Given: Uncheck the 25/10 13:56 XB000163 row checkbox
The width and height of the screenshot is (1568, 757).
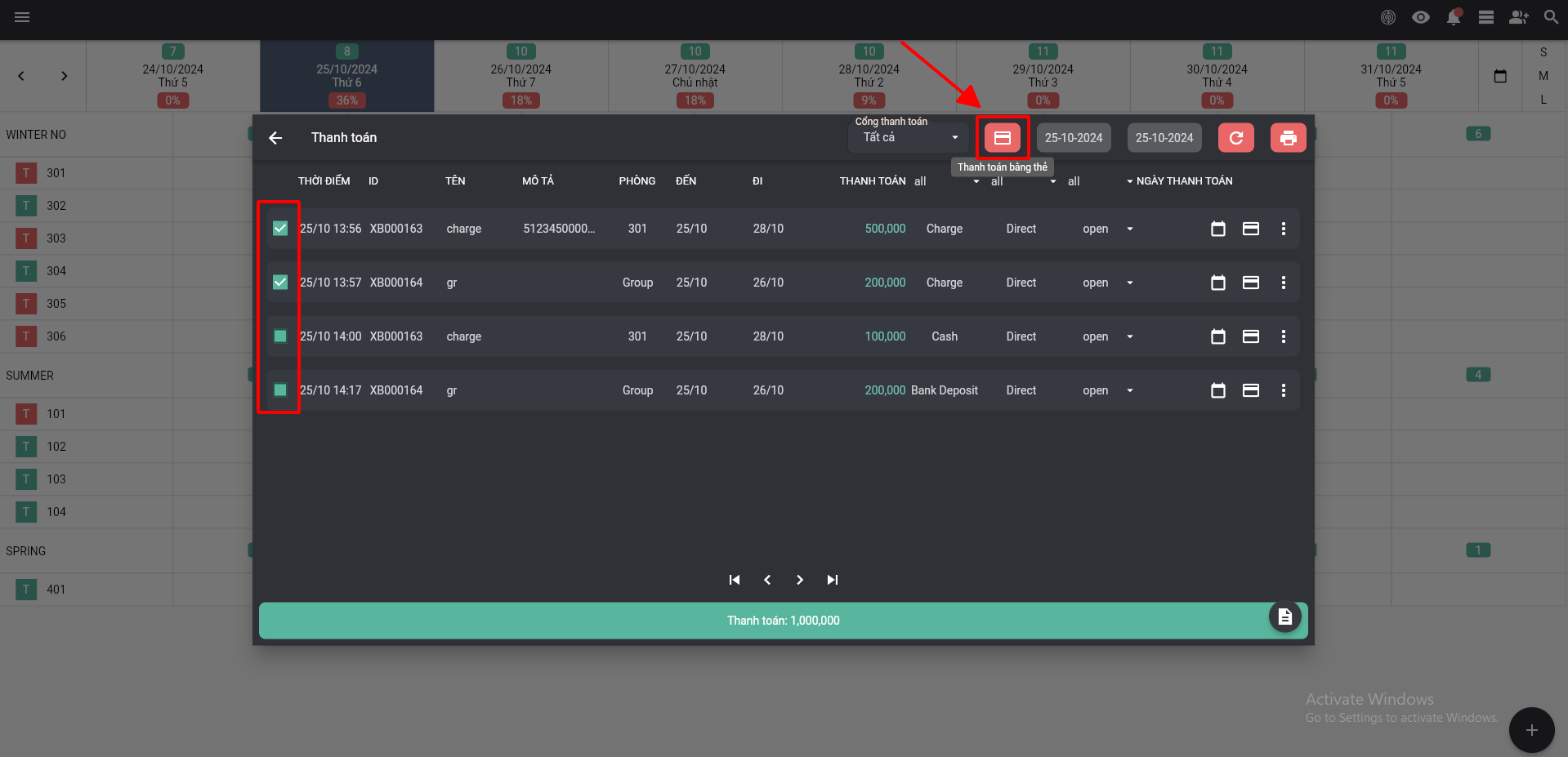Looking at the screenshot, I should click(280, 229).
